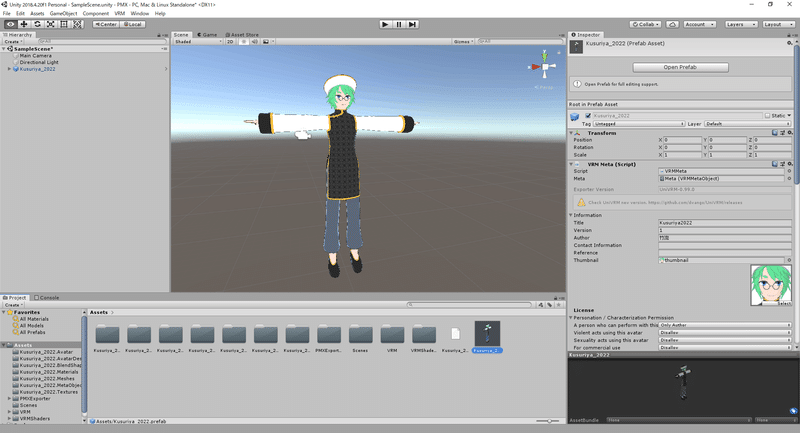
Task: Click Project favorite star icon
Action: (559, 304)
